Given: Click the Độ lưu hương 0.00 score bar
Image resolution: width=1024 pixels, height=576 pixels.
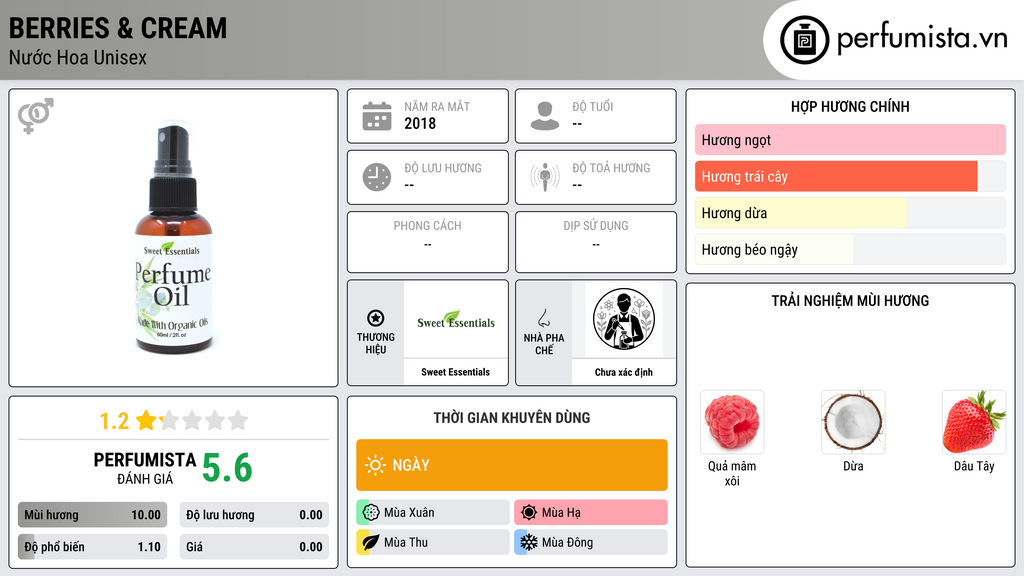Looking at the screenshot, I should [254, 515].
